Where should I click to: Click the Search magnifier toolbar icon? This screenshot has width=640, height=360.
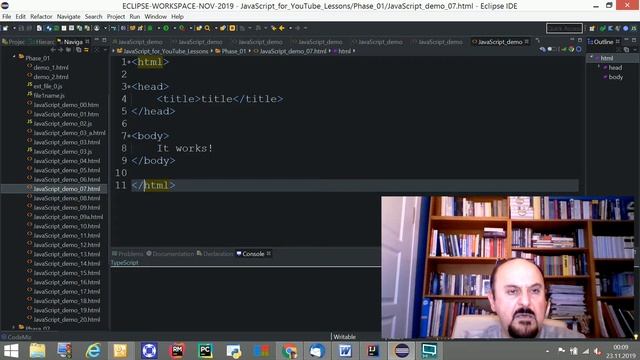[x=207, y=28]
